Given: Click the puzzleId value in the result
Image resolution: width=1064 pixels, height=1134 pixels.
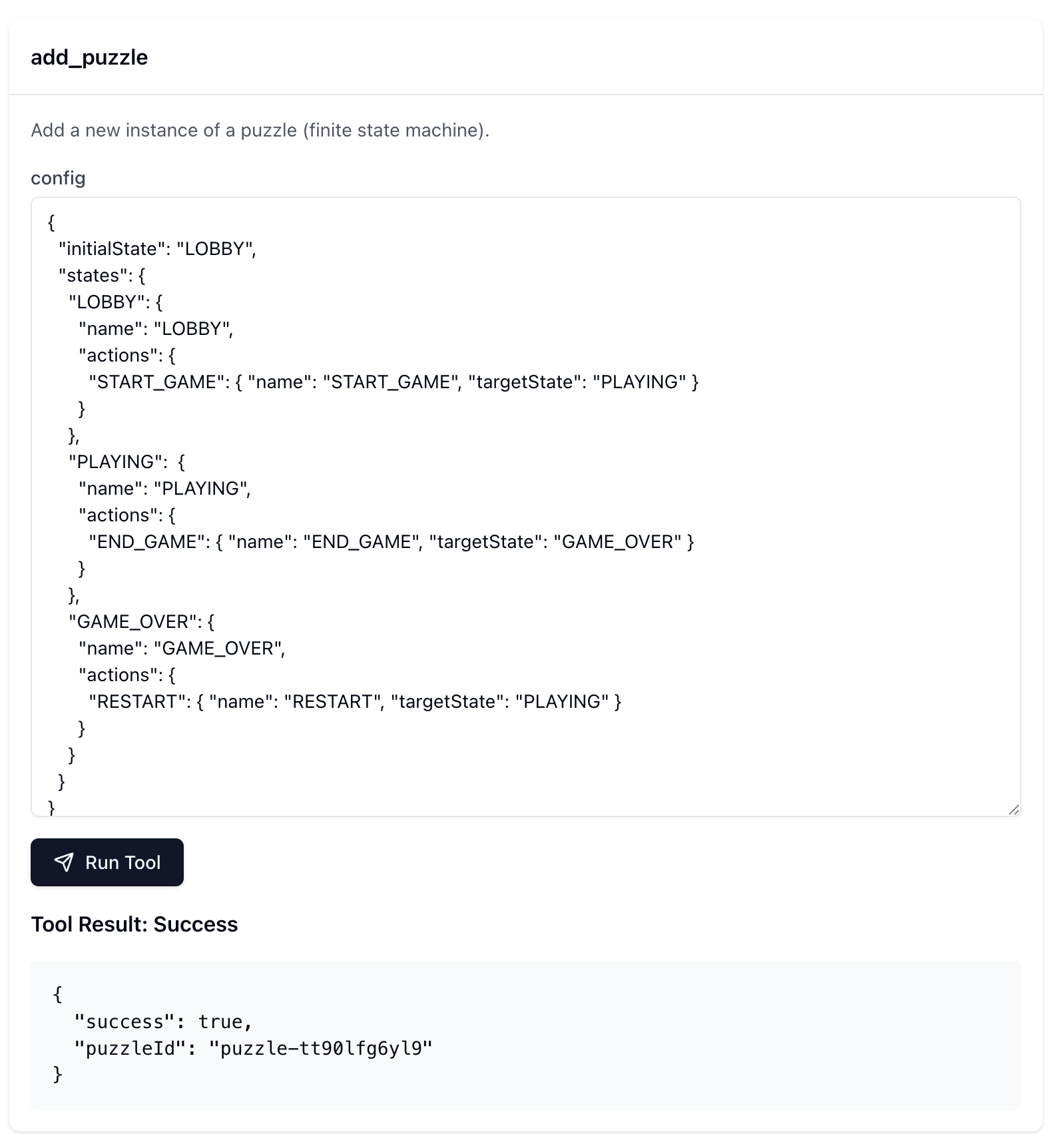Looking at the screenshot, I should coord(320,1049).
